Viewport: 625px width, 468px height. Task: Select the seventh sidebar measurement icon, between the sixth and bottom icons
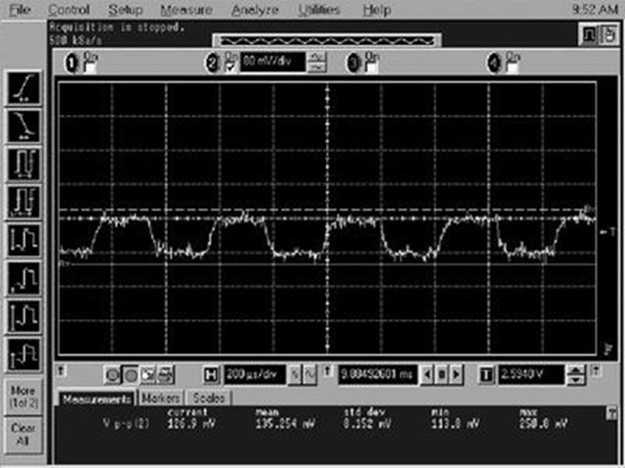(24, 316)
